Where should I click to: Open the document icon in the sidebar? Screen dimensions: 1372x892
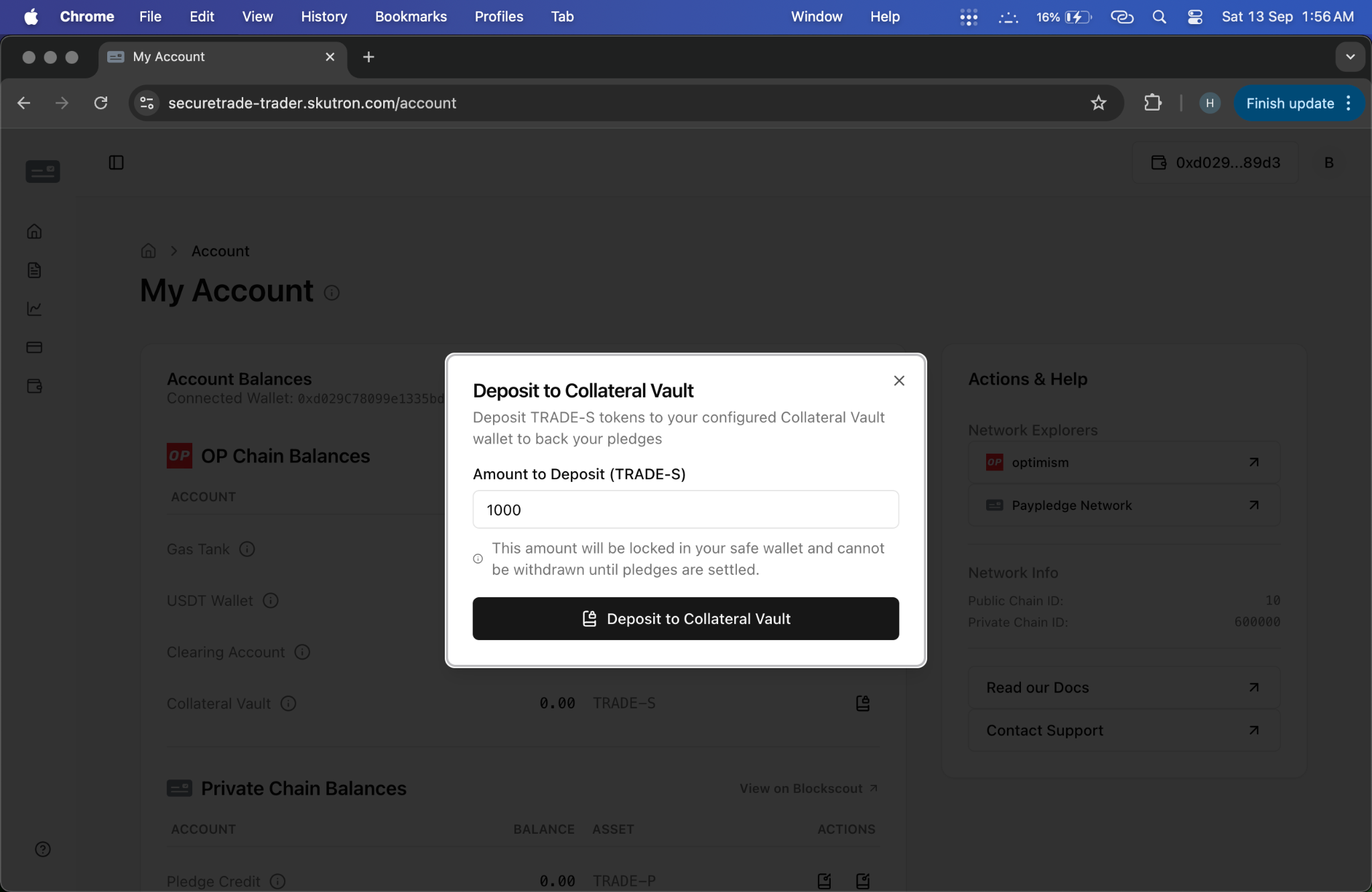[x=34, y=270]
